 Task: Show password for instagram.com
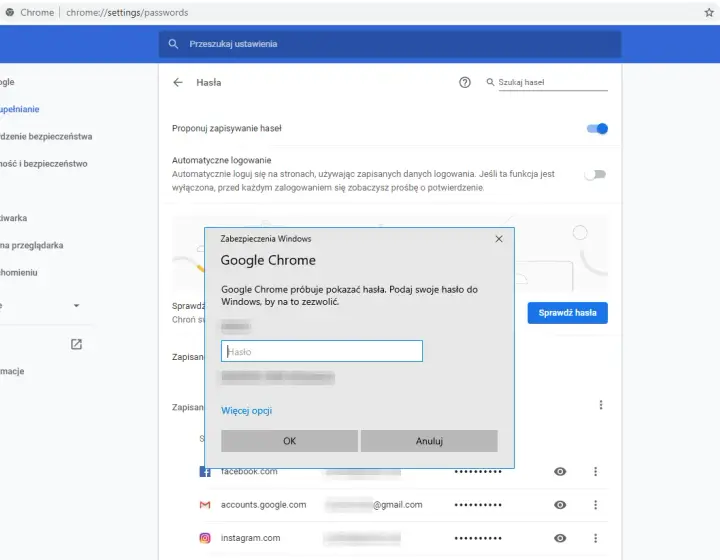point(560,538)
